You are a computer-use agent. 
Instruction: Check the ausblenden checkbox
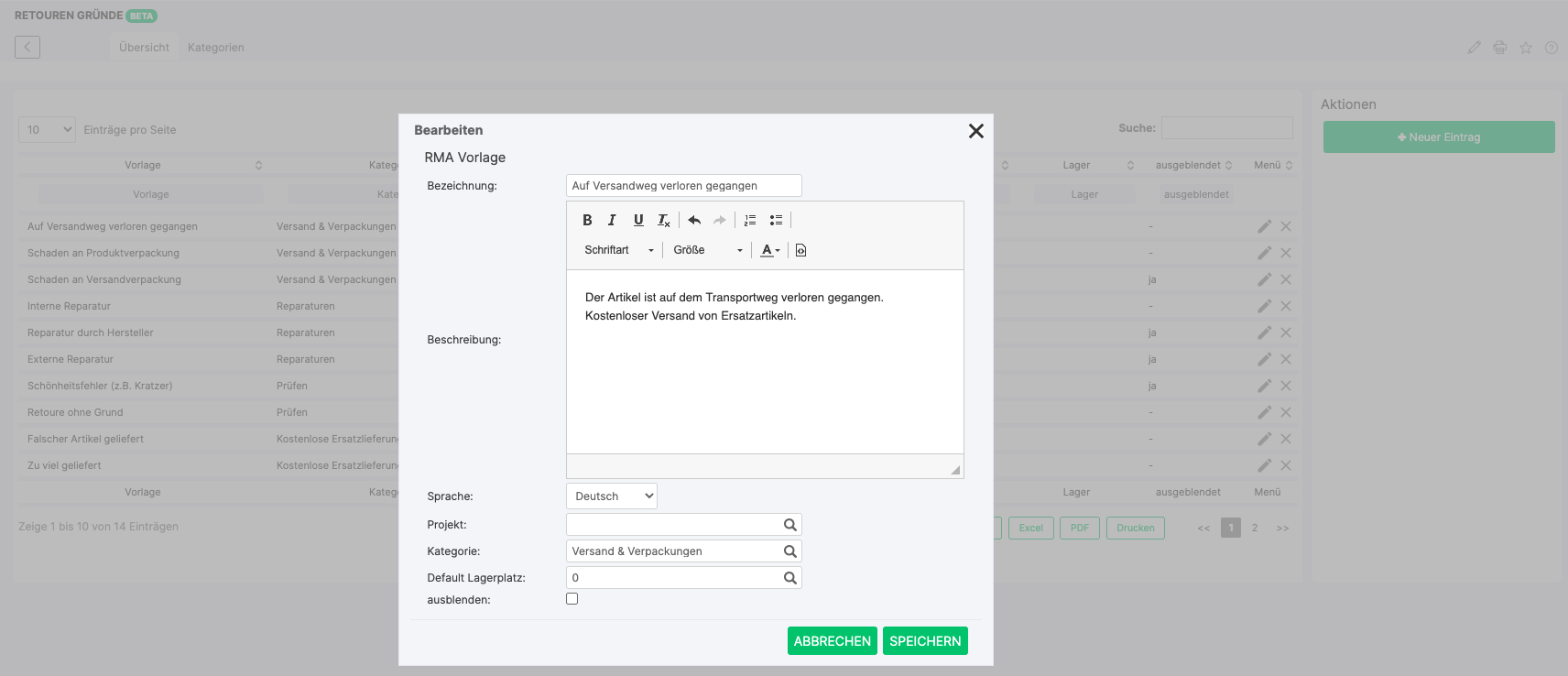tap(572, 599)
